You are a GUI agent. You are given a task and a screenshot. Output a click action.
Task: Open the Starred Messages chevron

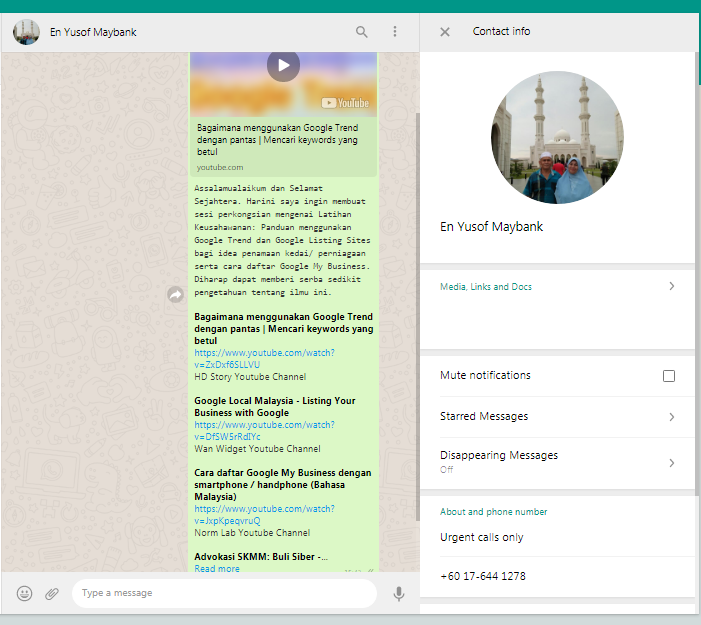tap(671, 417)
